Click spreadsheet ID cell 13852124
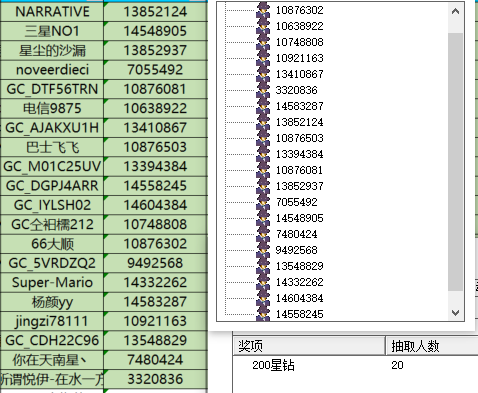This screenshot has width=478, height=393. (155, 12)
